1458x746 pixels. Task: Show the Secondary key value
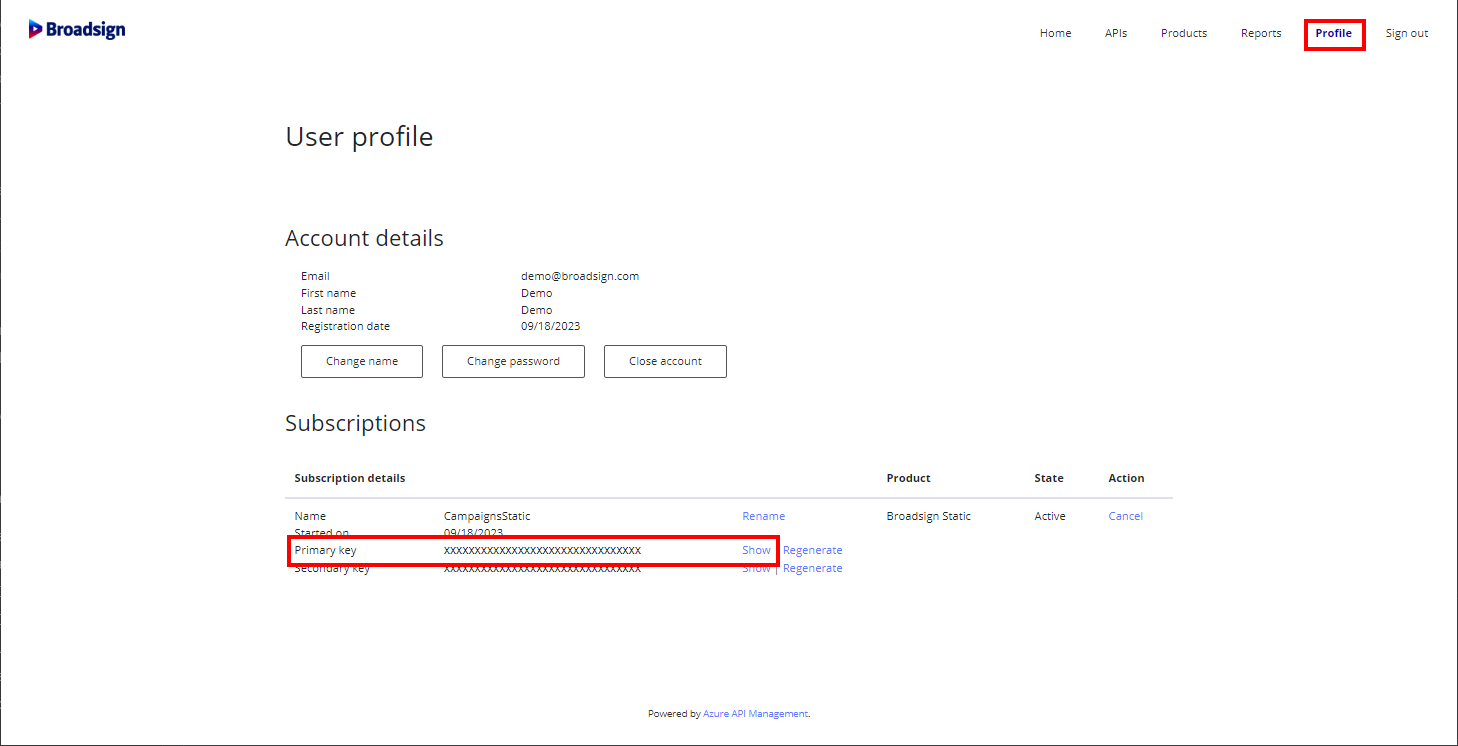click(756, 568)
